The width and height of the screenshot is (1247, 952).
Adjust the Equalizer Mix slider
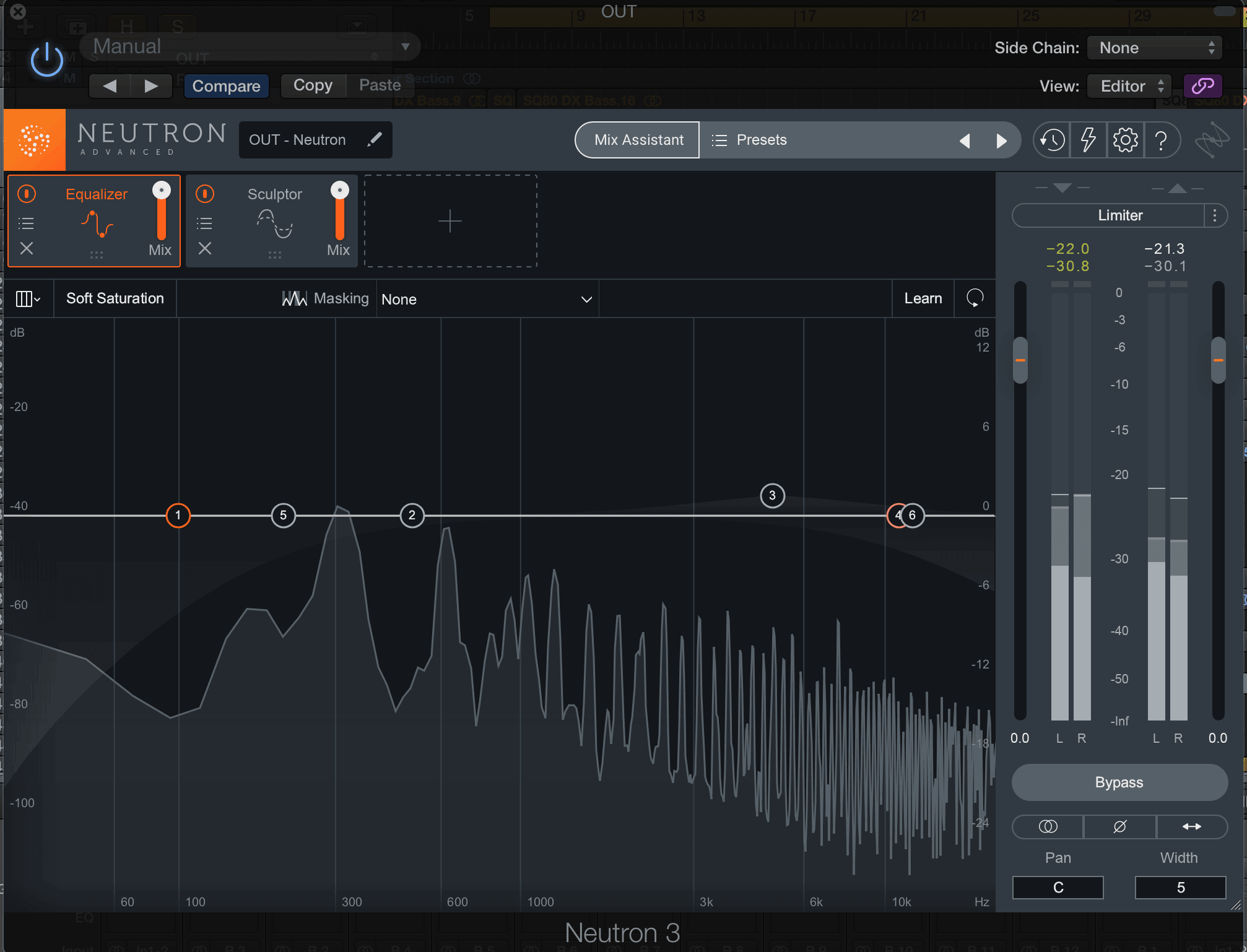[162, 210]
